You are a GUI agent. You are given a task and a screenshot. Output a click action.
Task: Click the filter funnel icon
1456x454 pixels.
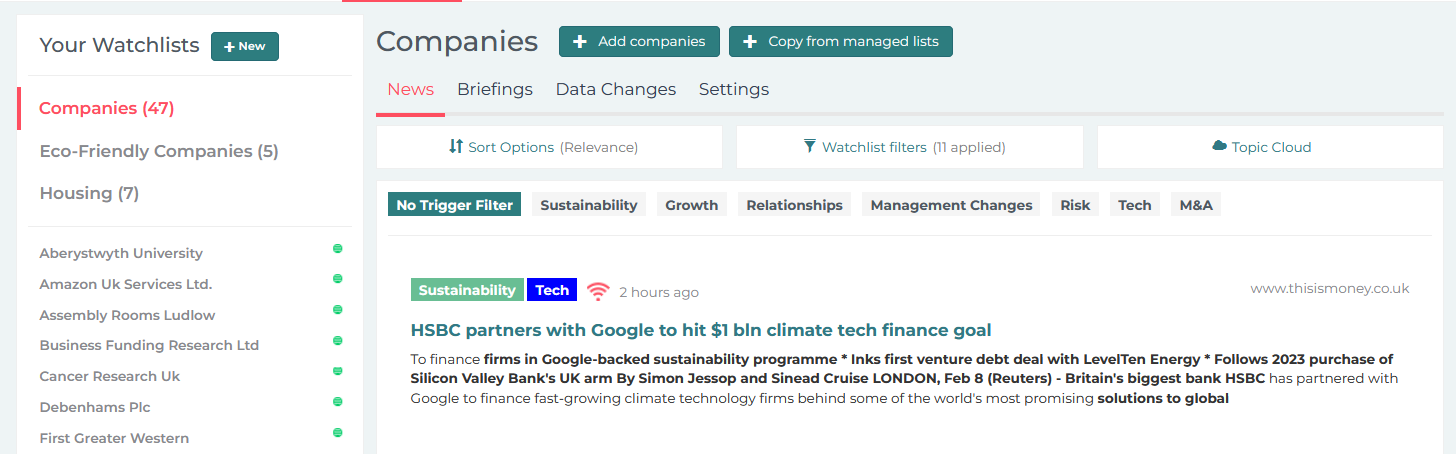pos(810,146)
